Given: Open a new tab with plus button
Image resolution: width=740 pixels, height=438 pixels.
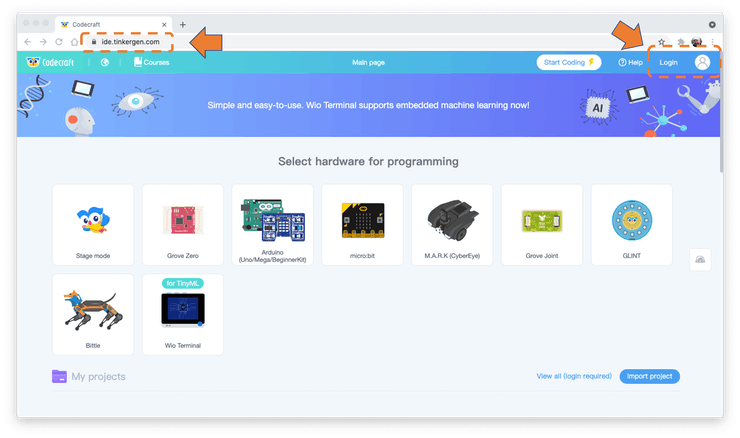Looking at the screenshot, I should (x=183, y=25).
